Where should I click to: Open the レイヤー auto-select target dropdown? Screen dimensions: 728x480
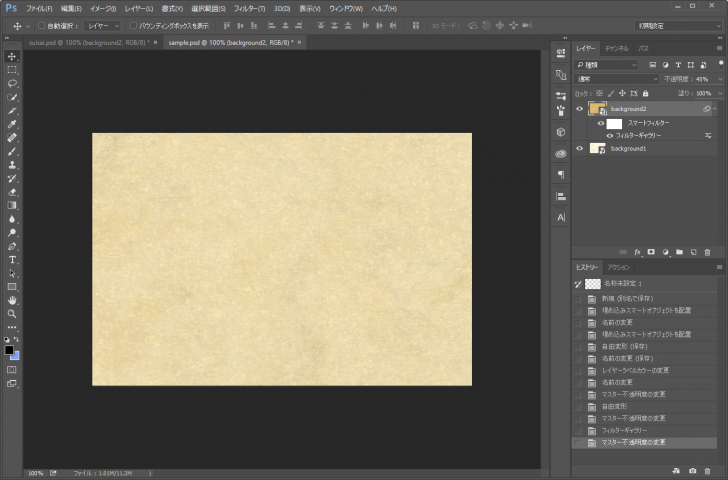click(x=103, y=26)
